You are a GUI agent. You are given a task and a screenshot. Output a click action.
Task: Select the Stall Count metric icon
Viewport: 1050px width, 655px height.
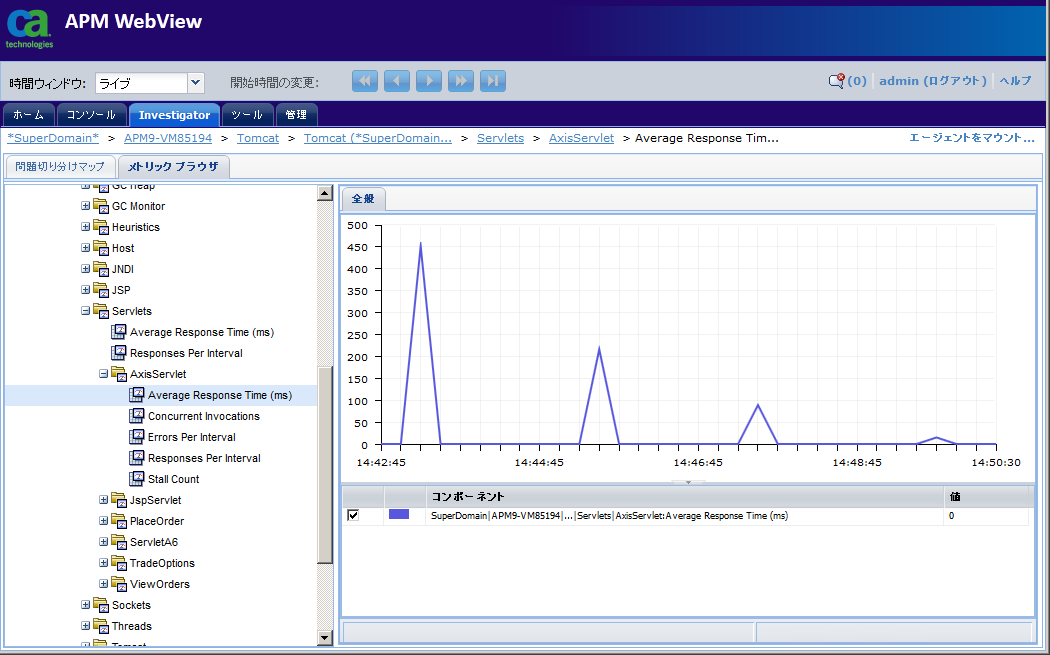click(x=138, y=479)
